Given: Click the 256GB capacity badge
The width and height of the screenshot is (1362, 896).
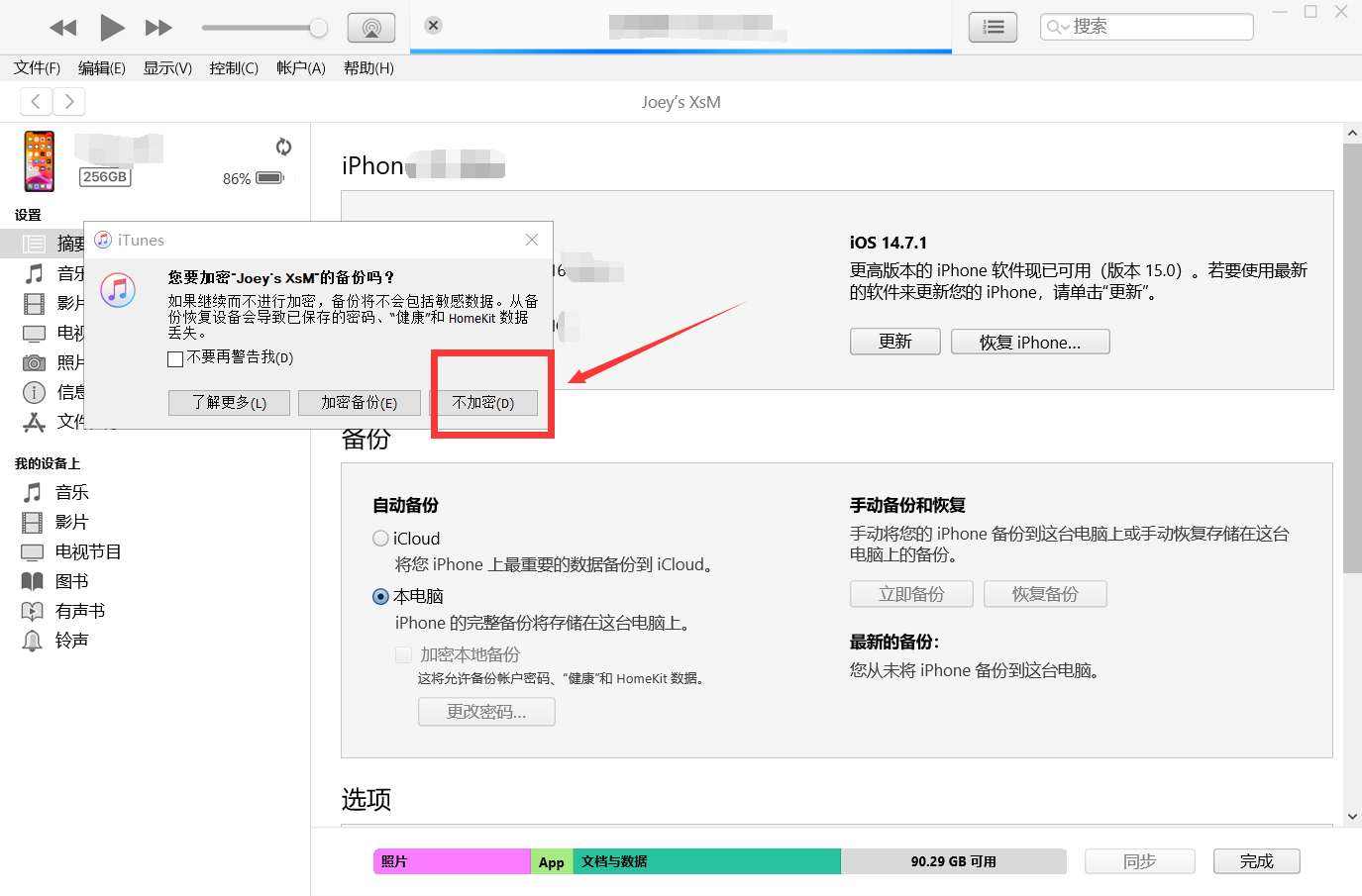Looking at the screenshot, I should [x=105, y=177].
